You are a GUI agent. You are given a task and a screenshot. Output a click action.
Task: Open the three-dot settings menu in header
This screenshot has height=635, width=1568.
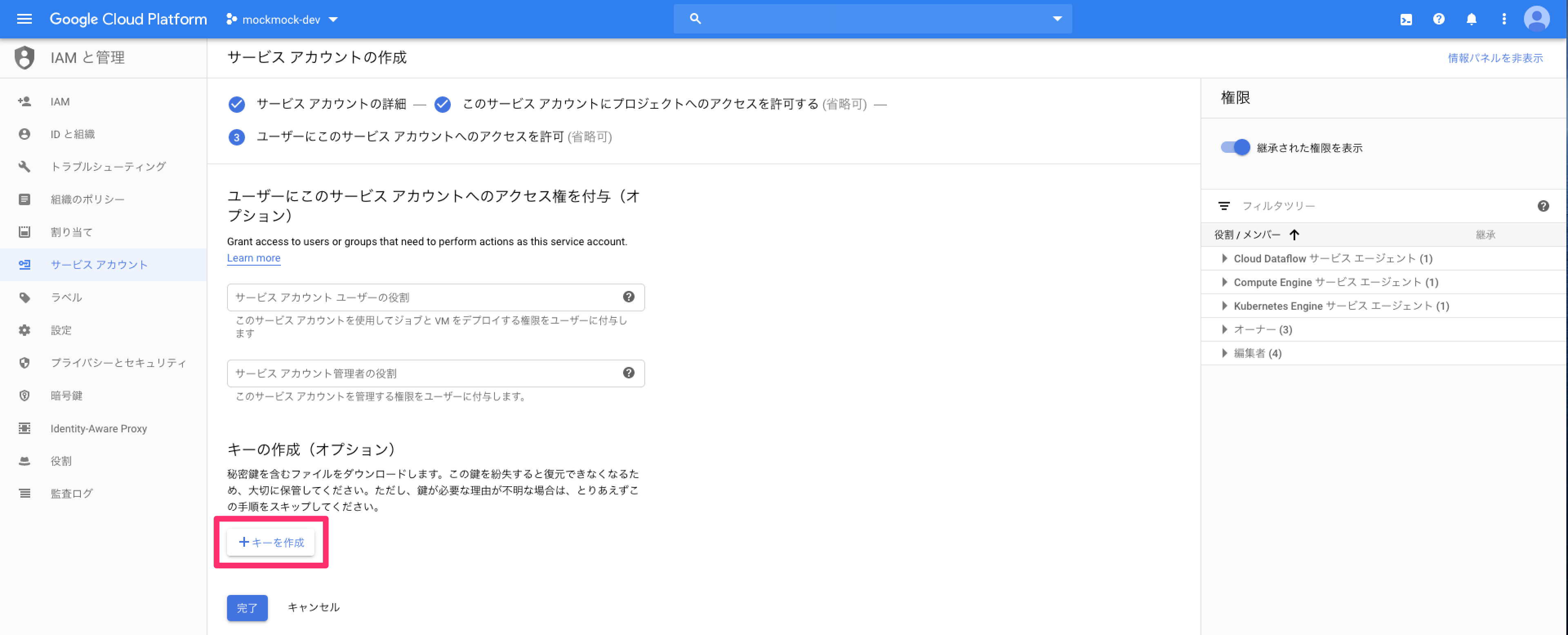(1504, 19)
